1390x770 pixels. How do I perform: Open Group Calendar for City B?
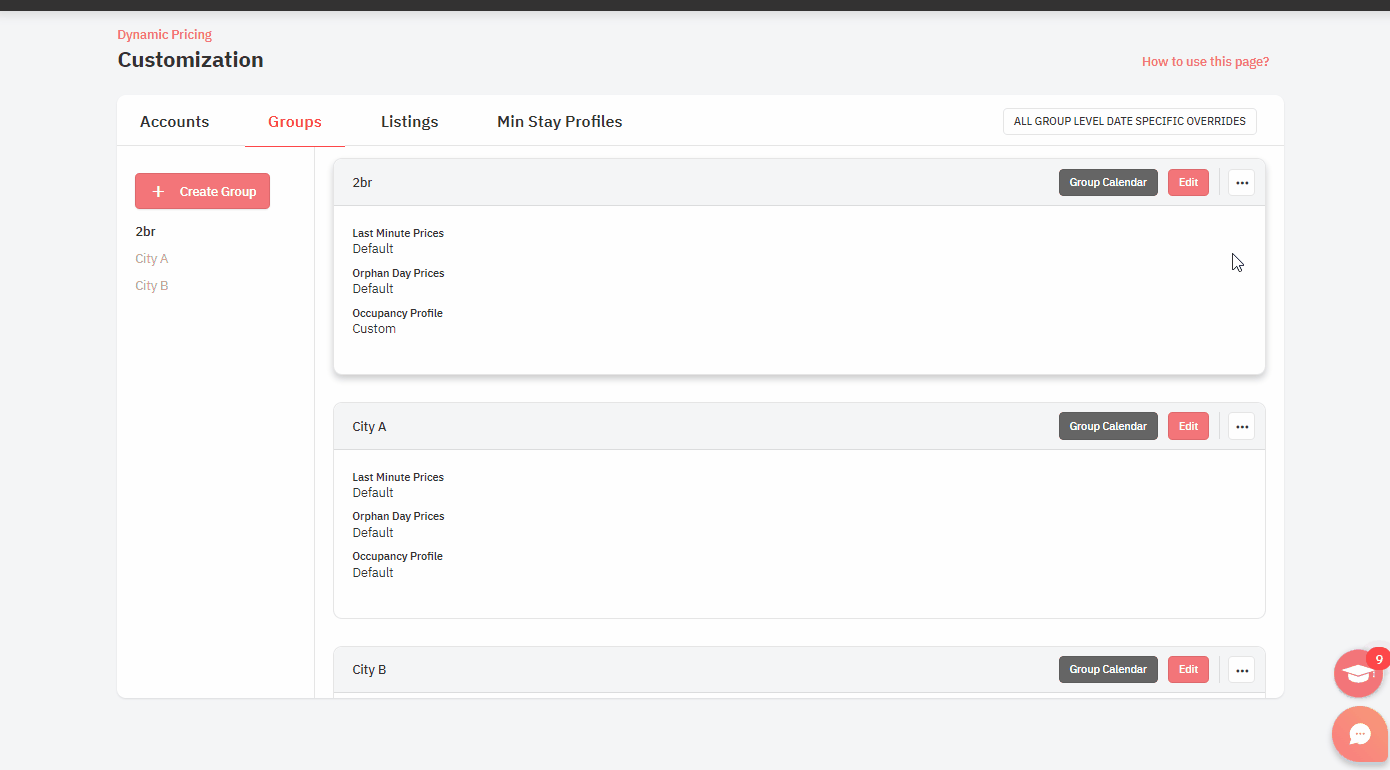coord(1108,670)
